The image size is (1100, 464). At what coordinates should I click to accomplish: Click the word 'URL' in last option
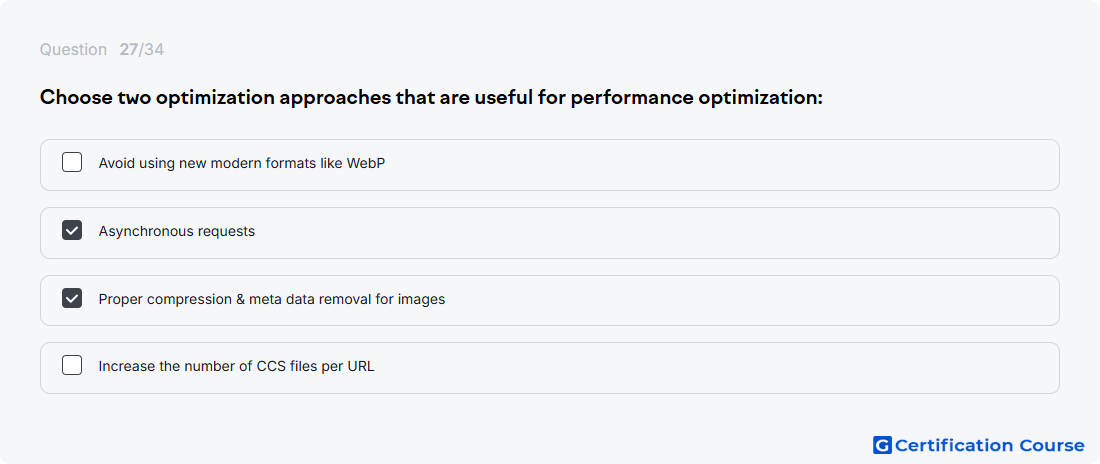point(361,366)
